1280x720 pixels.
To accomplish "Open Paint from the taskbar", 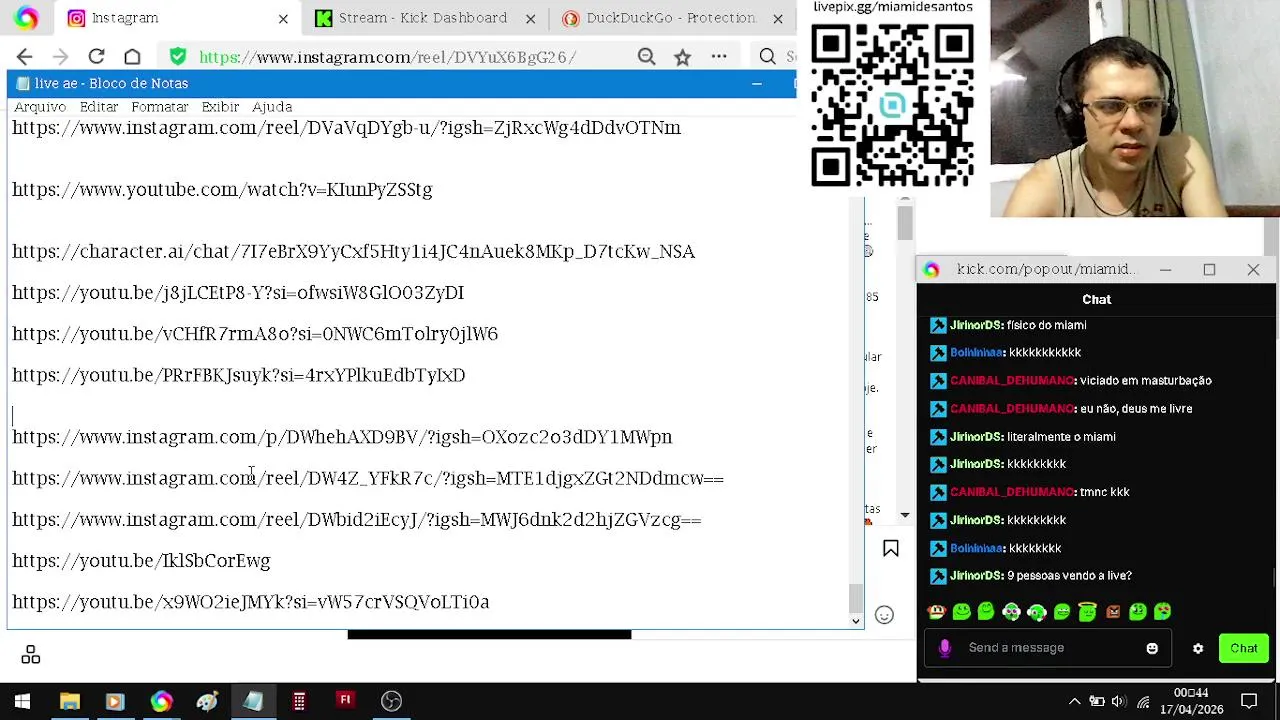I will click(x=207, y=701).
